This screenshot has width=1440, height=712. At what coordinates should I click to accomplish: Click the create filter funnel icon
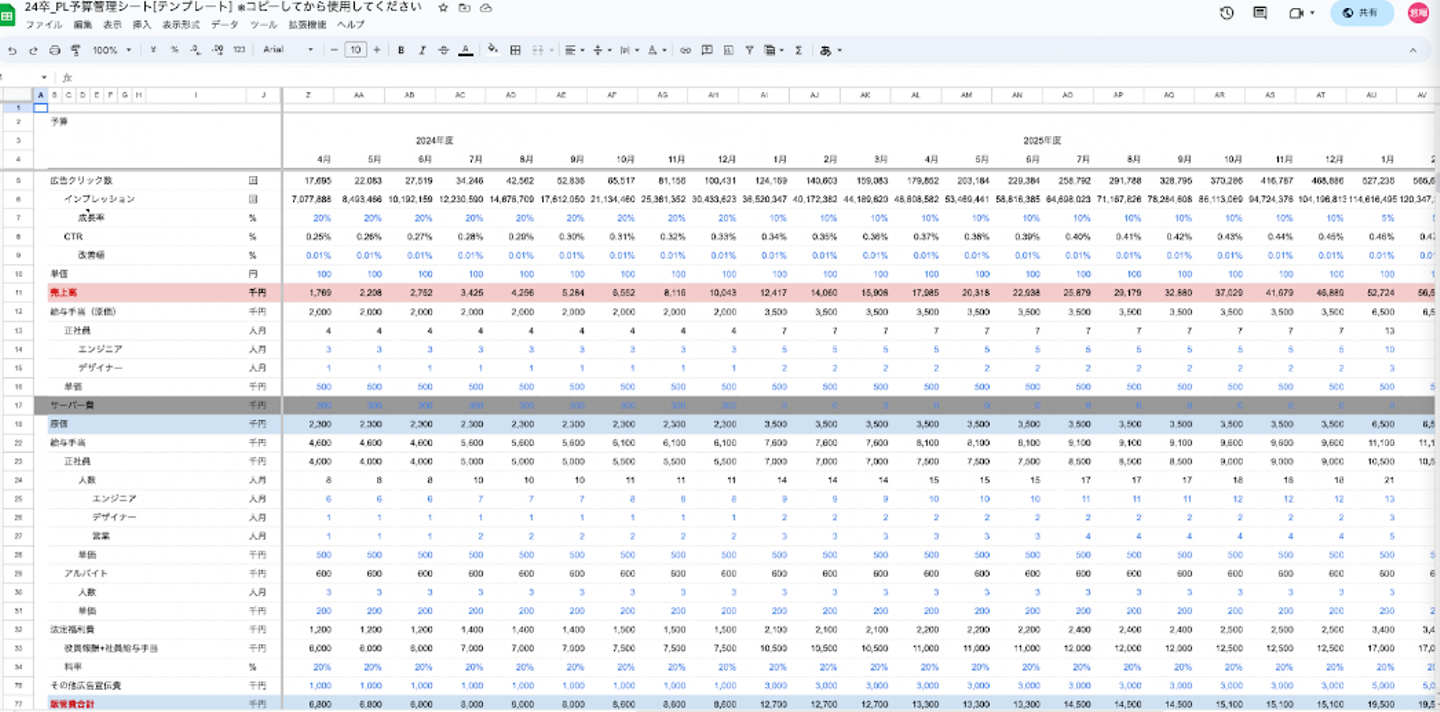[749, 50]
